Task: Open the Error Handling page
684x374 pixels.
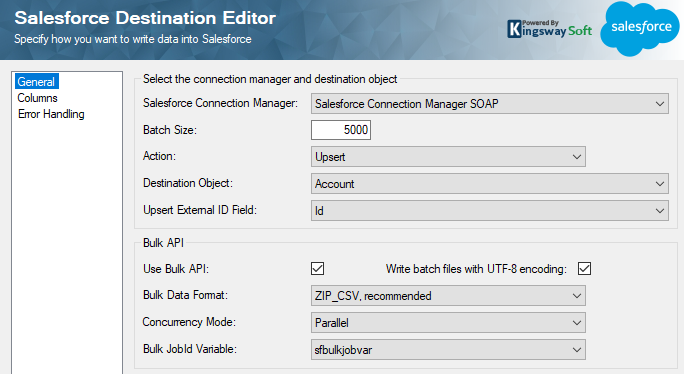Action: point(51,114)
